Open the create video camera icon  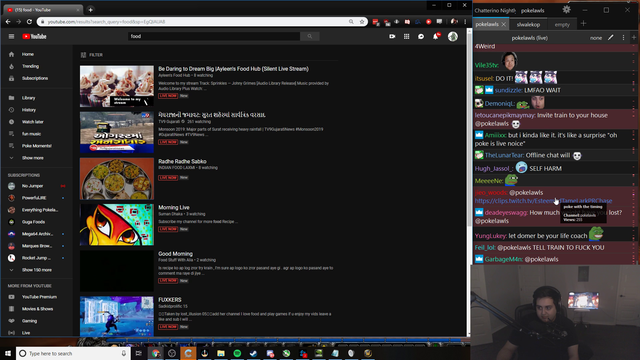(x=392, y=36)
